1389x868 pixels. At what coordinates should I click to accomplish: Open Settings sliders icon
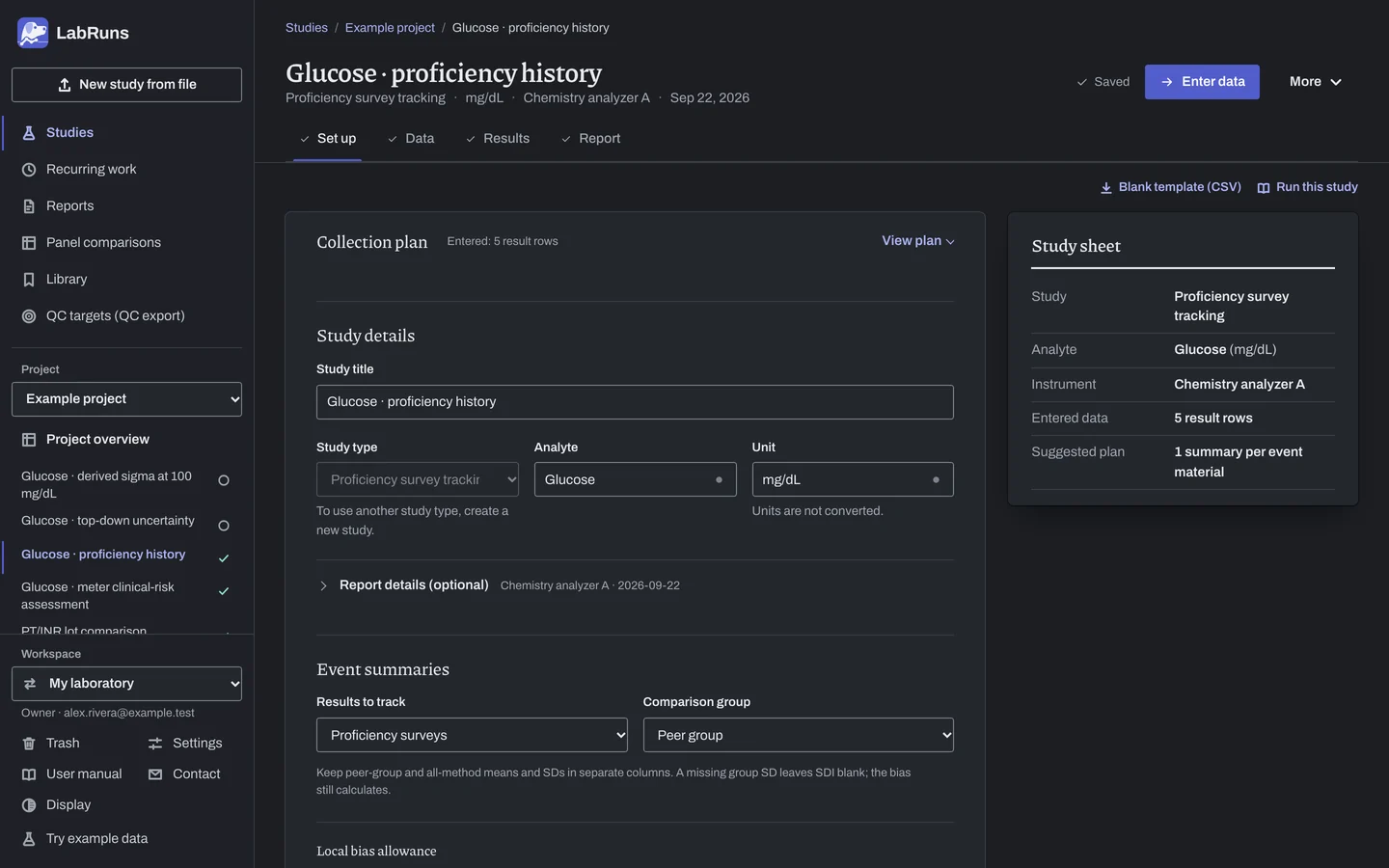155,744
